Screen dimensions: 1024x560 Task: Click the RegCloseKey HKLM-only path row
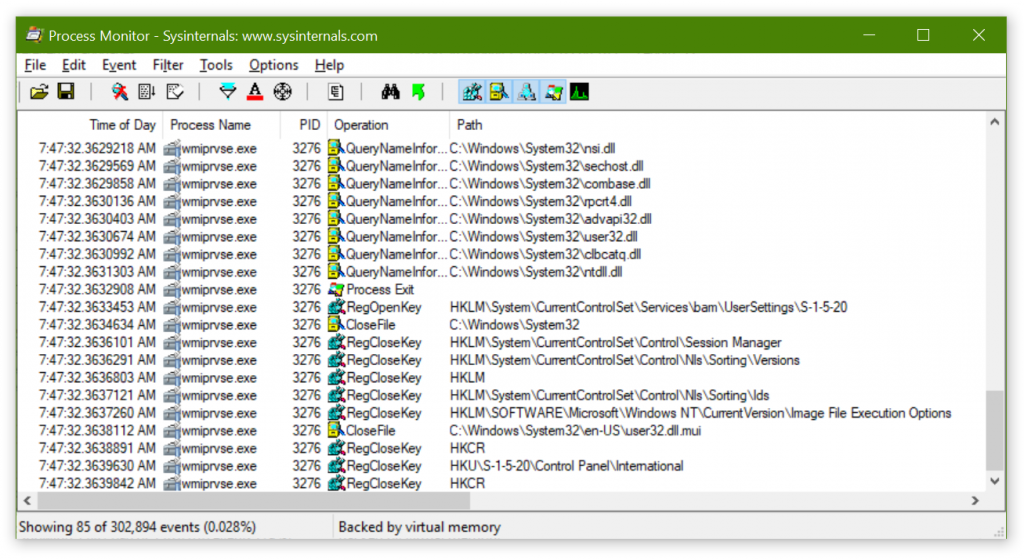pyautogui.click(x=501, y=377)
